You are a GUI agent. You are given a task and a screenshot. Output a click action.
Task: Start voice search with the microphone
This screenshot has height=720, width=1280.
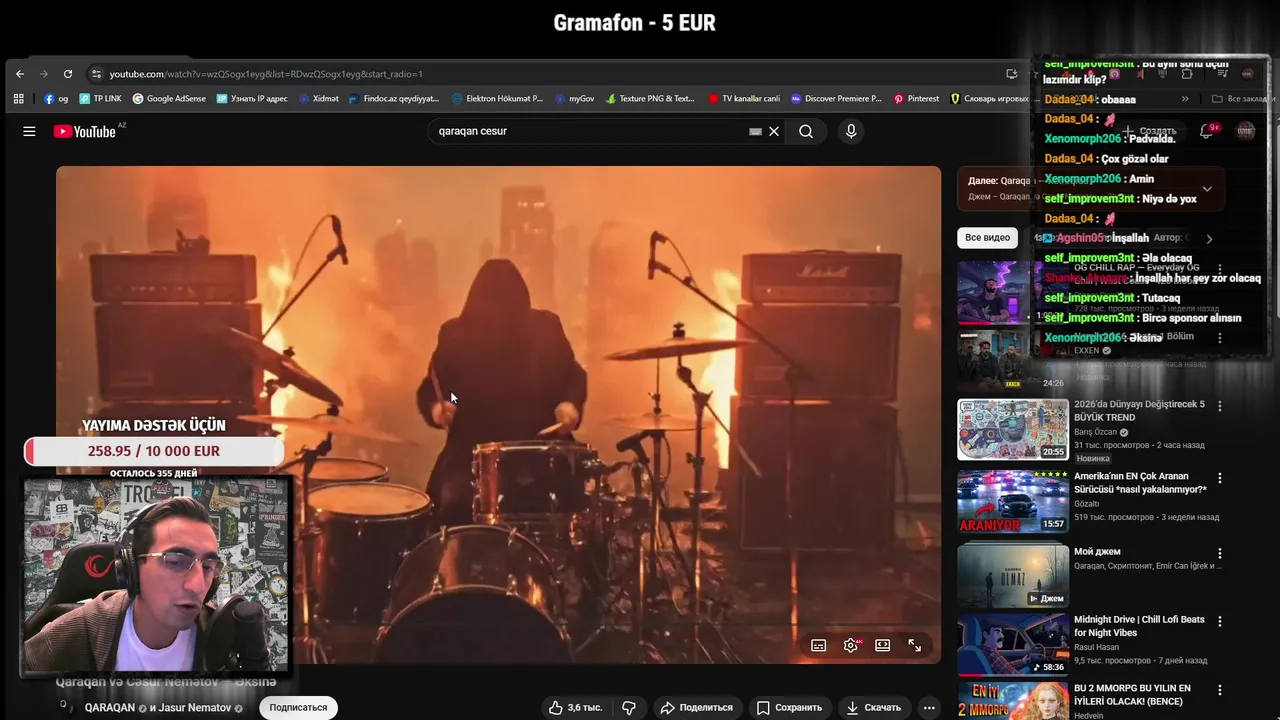[851, 131]
